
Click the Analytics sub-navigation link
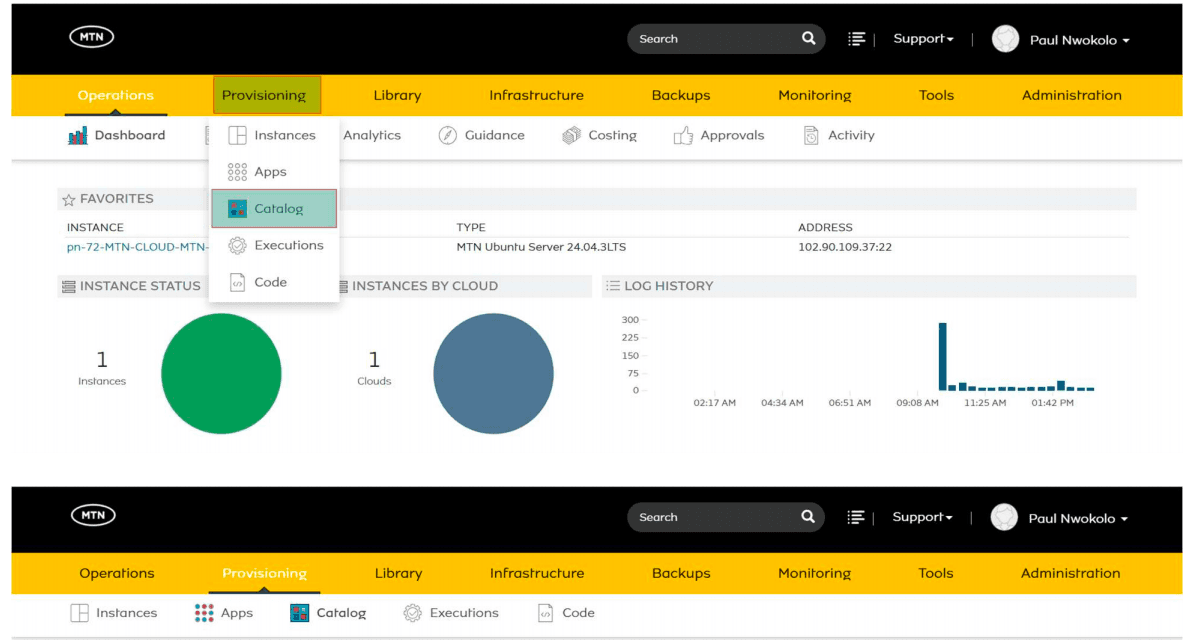click(372, 135)
